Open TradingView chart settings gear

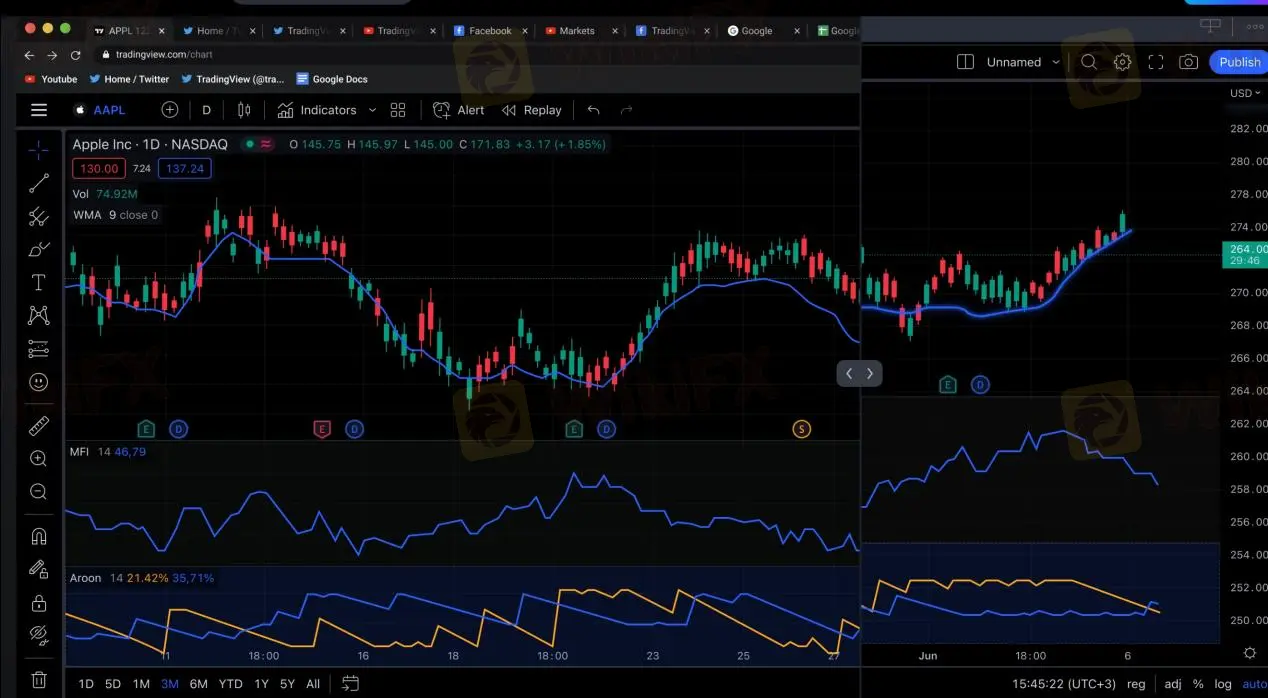point(1122,62)
